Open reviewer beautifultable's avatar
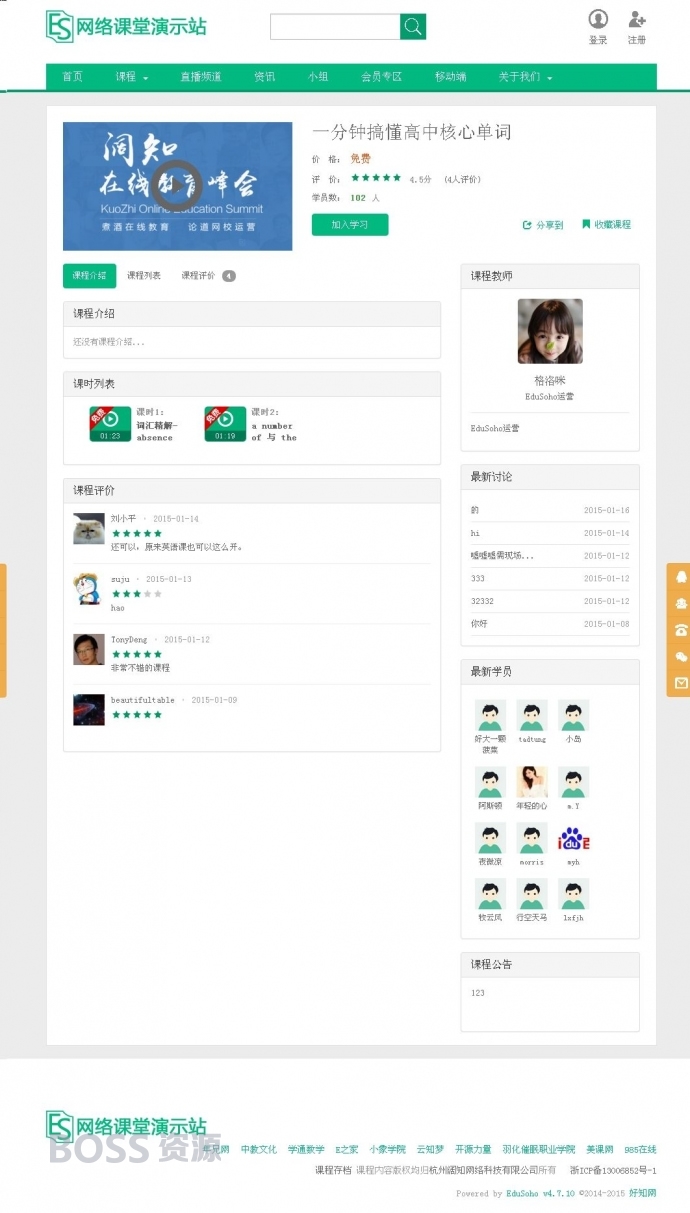Screen dimensions: 690x1213 point(89,710)
